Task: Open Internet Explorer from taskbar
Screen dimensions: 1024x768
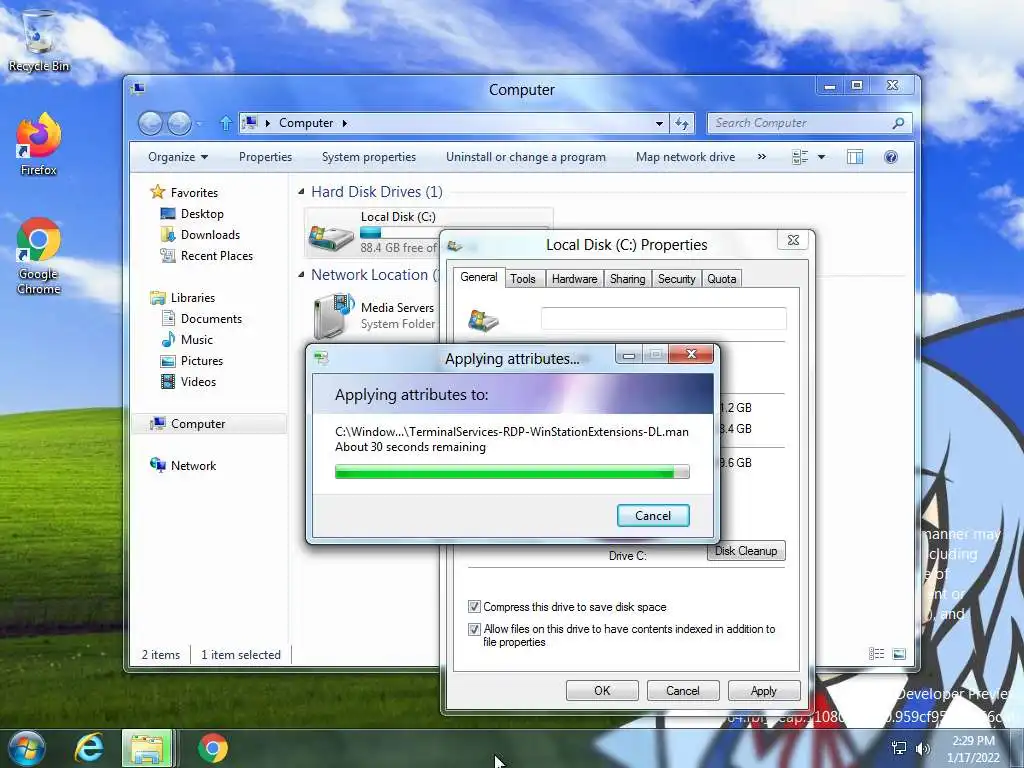Action: point(89,748)
